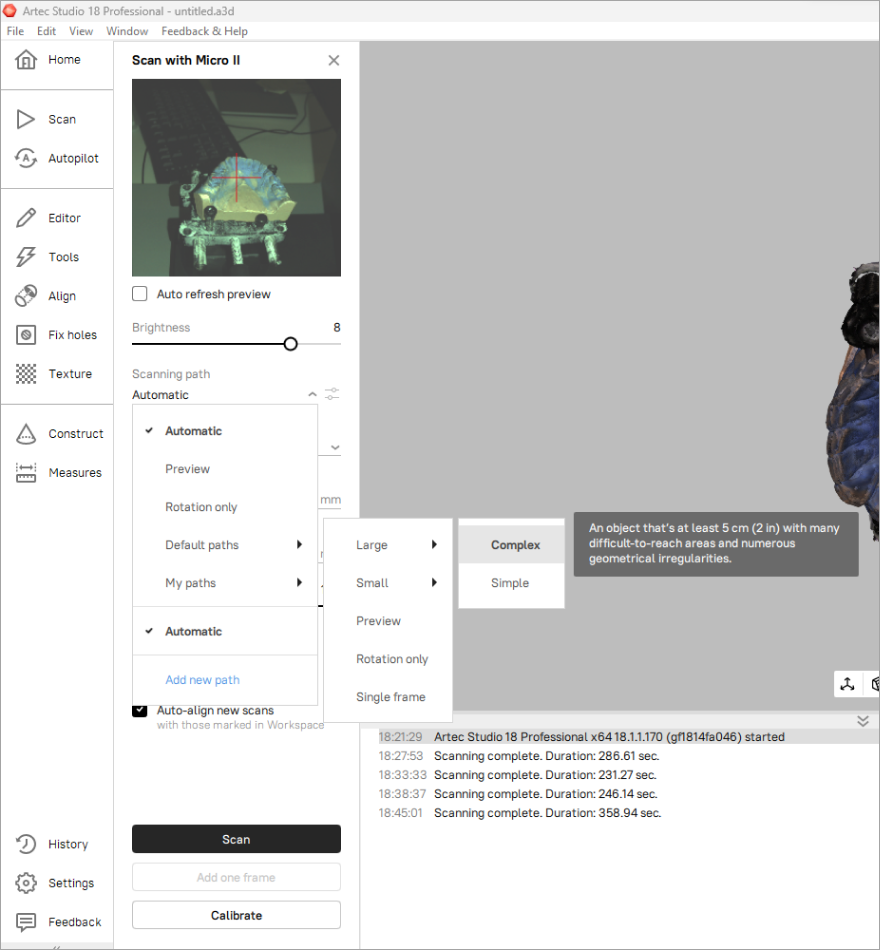Open Settings gear in sidebar
This screenshot has width=880, height=950.
[x=26, y=883]
